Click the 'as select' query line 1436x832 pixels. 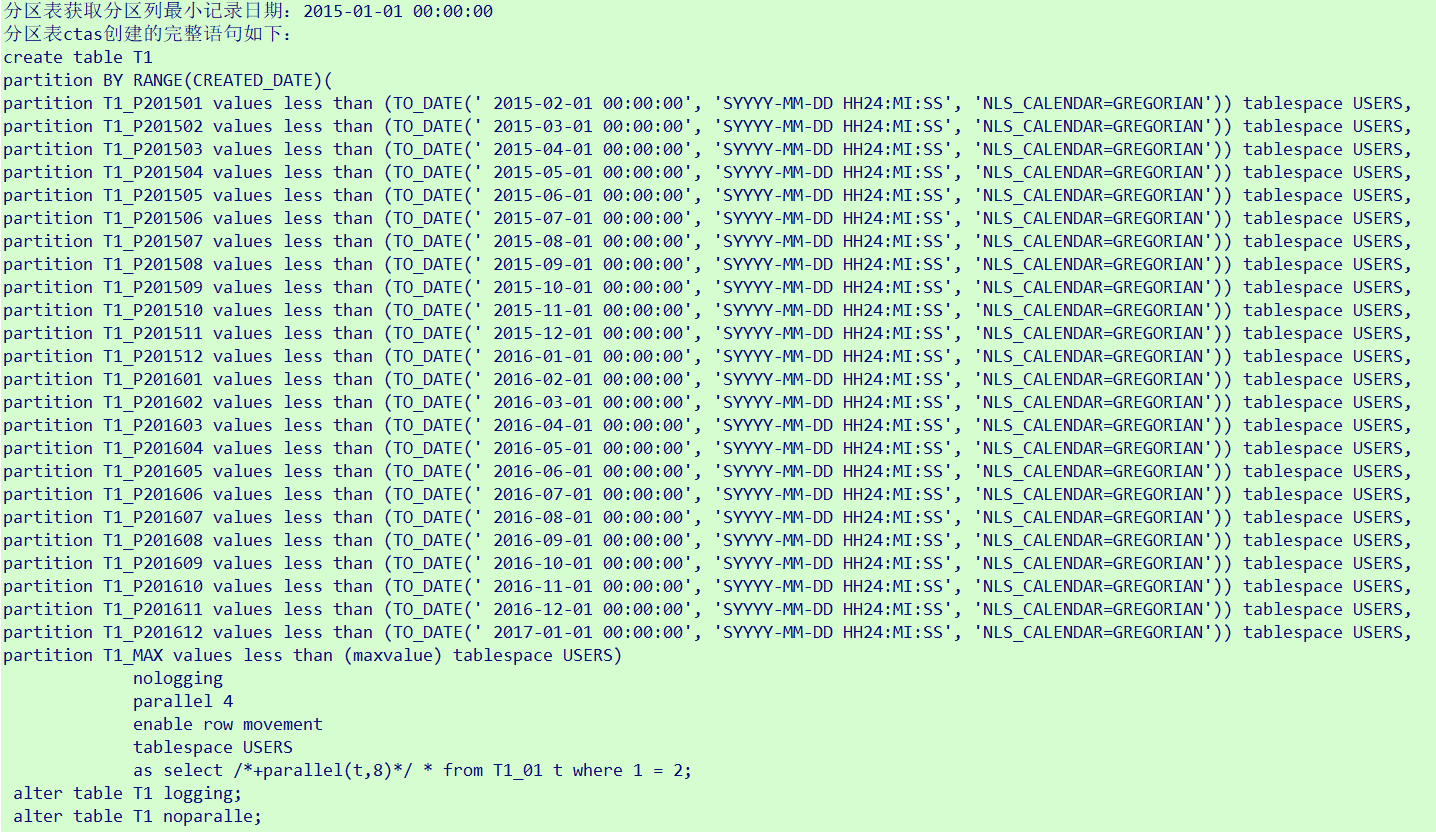click(x=413, y=770)
